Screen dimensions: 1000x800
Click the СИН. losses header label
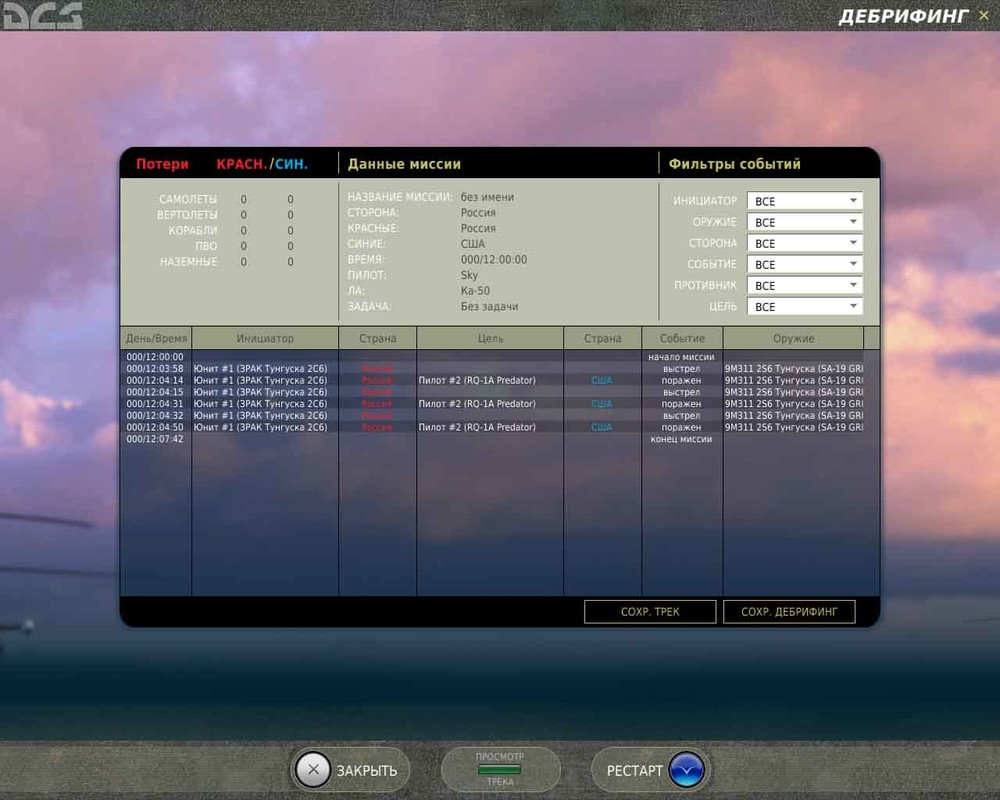pos(291,164)
